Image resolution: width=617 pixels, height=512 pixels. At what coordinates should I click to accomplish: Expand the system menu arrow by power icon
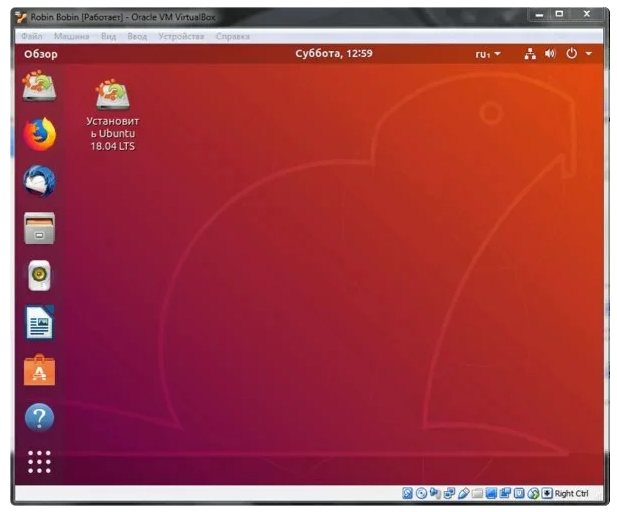(589, 54)
